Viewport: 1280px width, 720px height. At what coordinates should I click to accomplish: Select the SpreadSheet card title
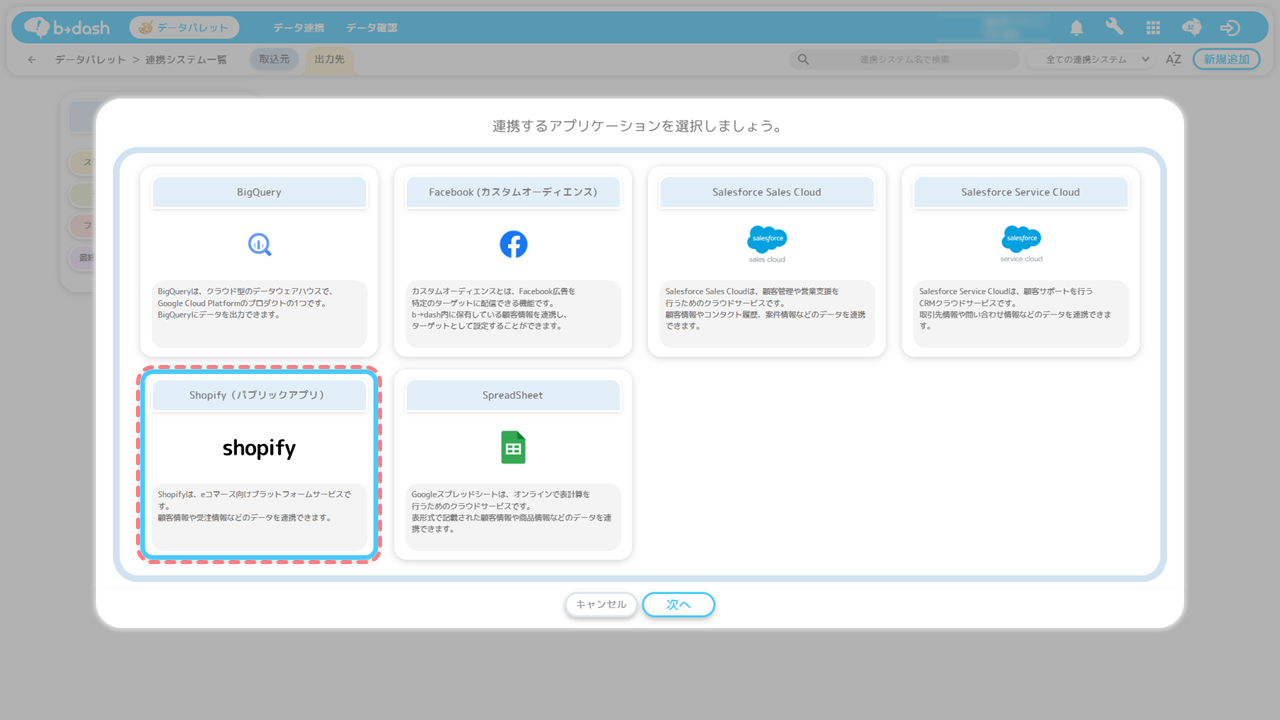click(513, 395)
